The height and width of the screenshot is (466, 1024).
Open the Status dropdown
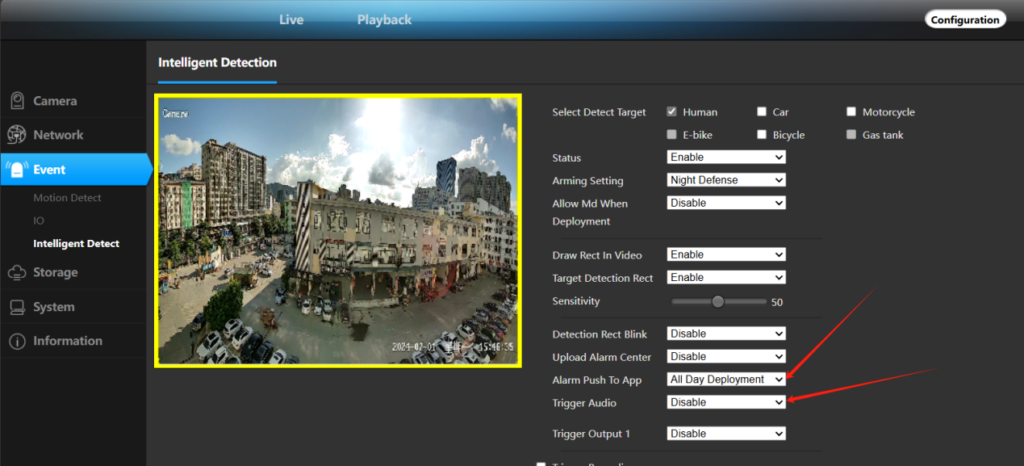[x=726, y=158]
